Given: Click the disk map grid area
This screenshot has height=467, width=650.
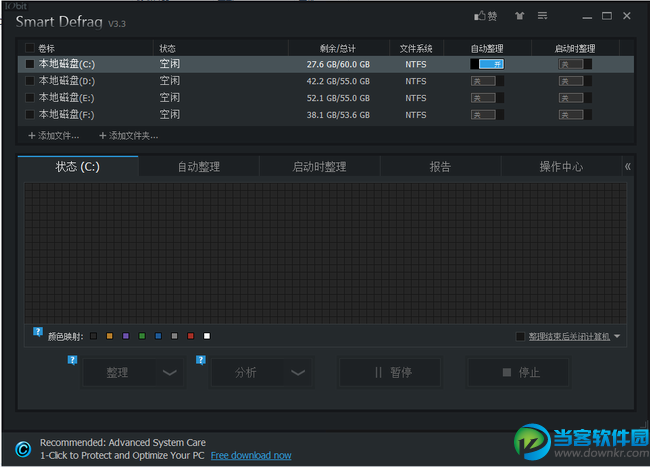Looking at the screenshot, I should pyautogui.click(x=325, y=253).
